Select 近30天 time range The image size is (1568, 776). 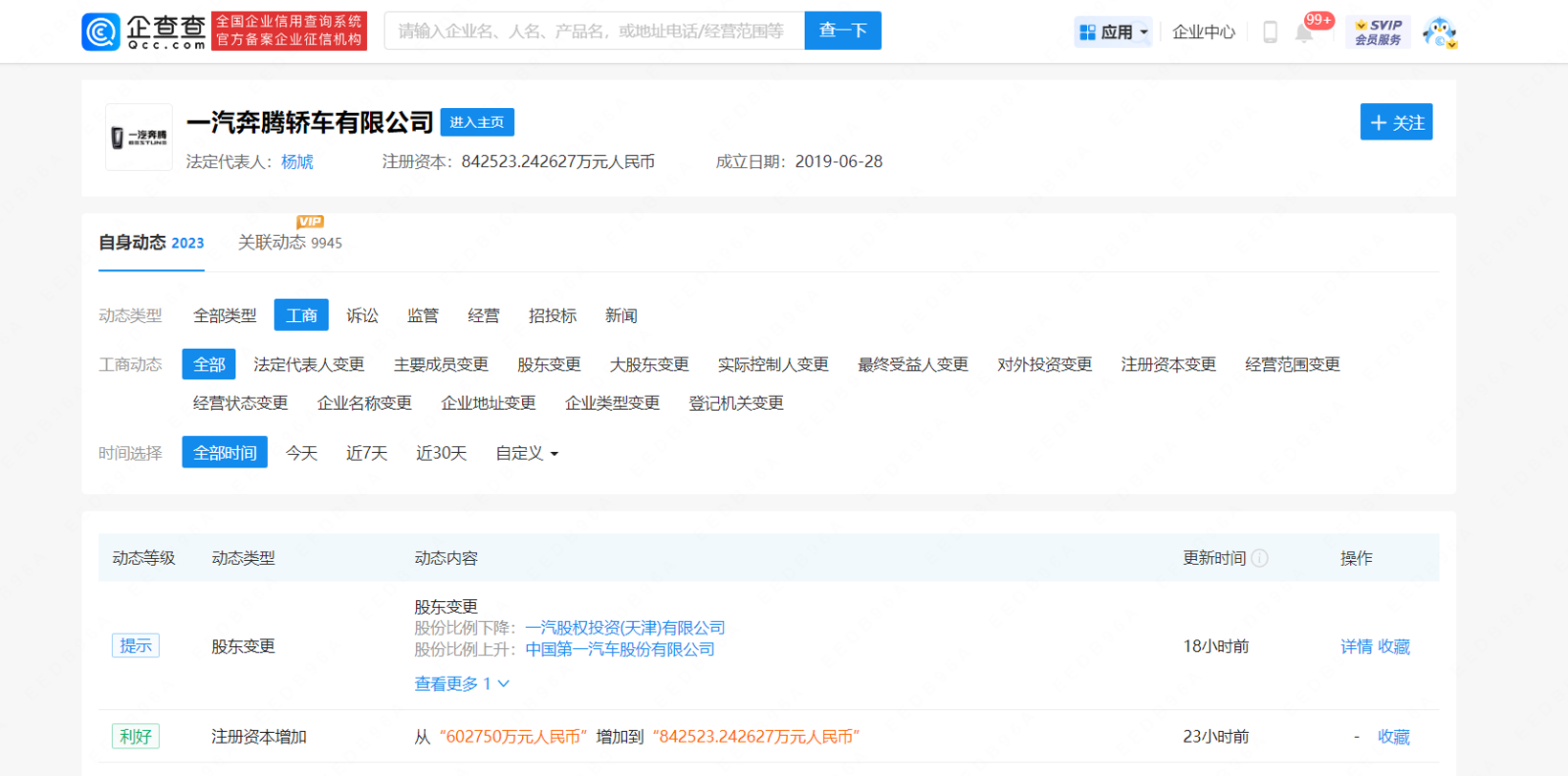(x=441, y=452)
